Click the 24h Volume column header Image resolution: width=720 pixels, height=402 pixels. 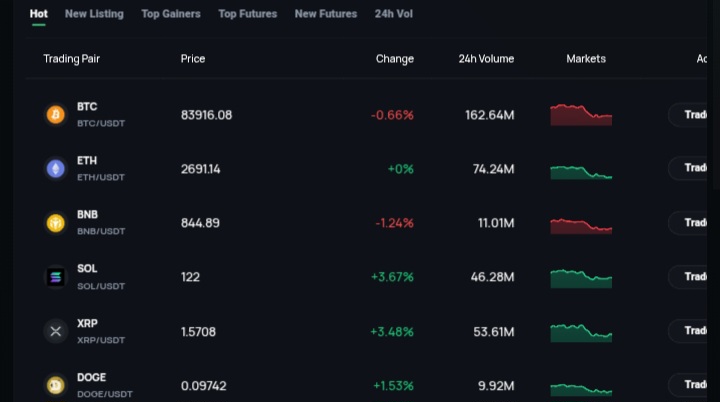[486, 59]
